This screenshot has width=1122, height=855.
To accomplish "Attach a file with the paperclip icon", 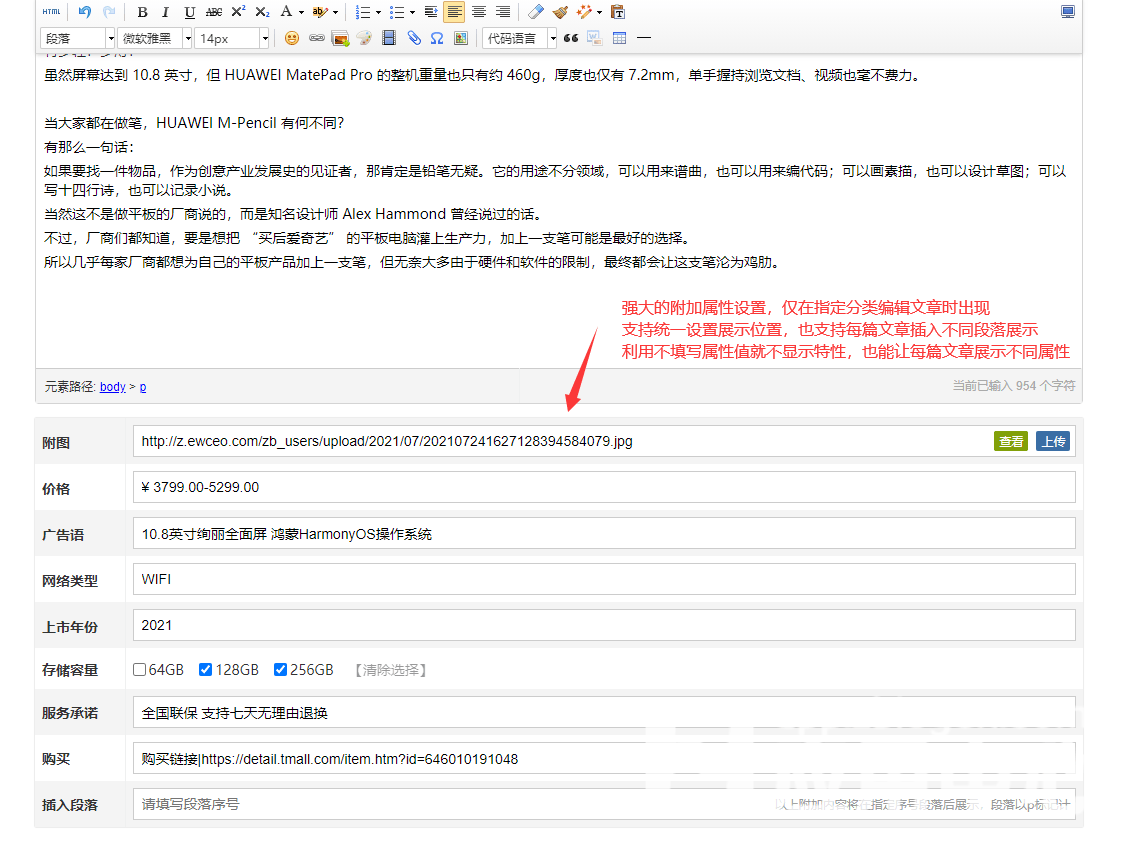I will coord(414,38).
